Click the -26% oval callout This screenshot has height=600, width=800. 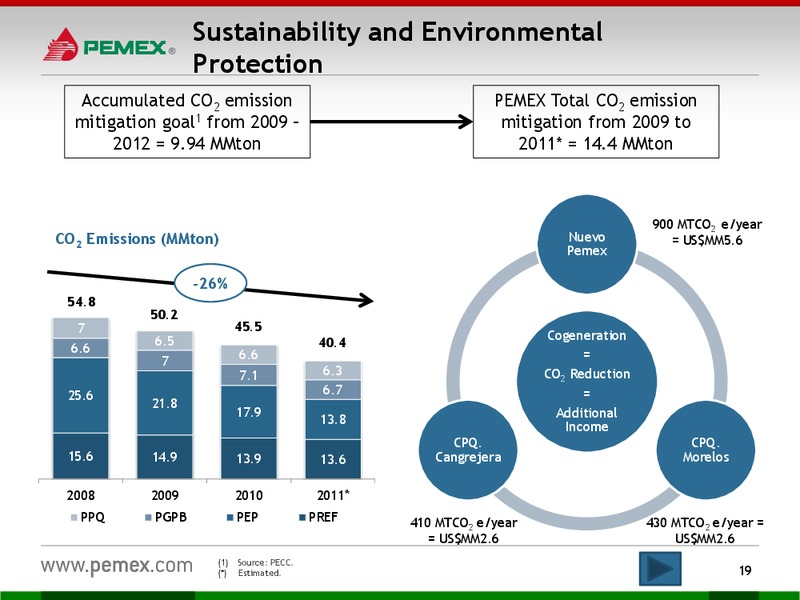[x=211, y=283]
